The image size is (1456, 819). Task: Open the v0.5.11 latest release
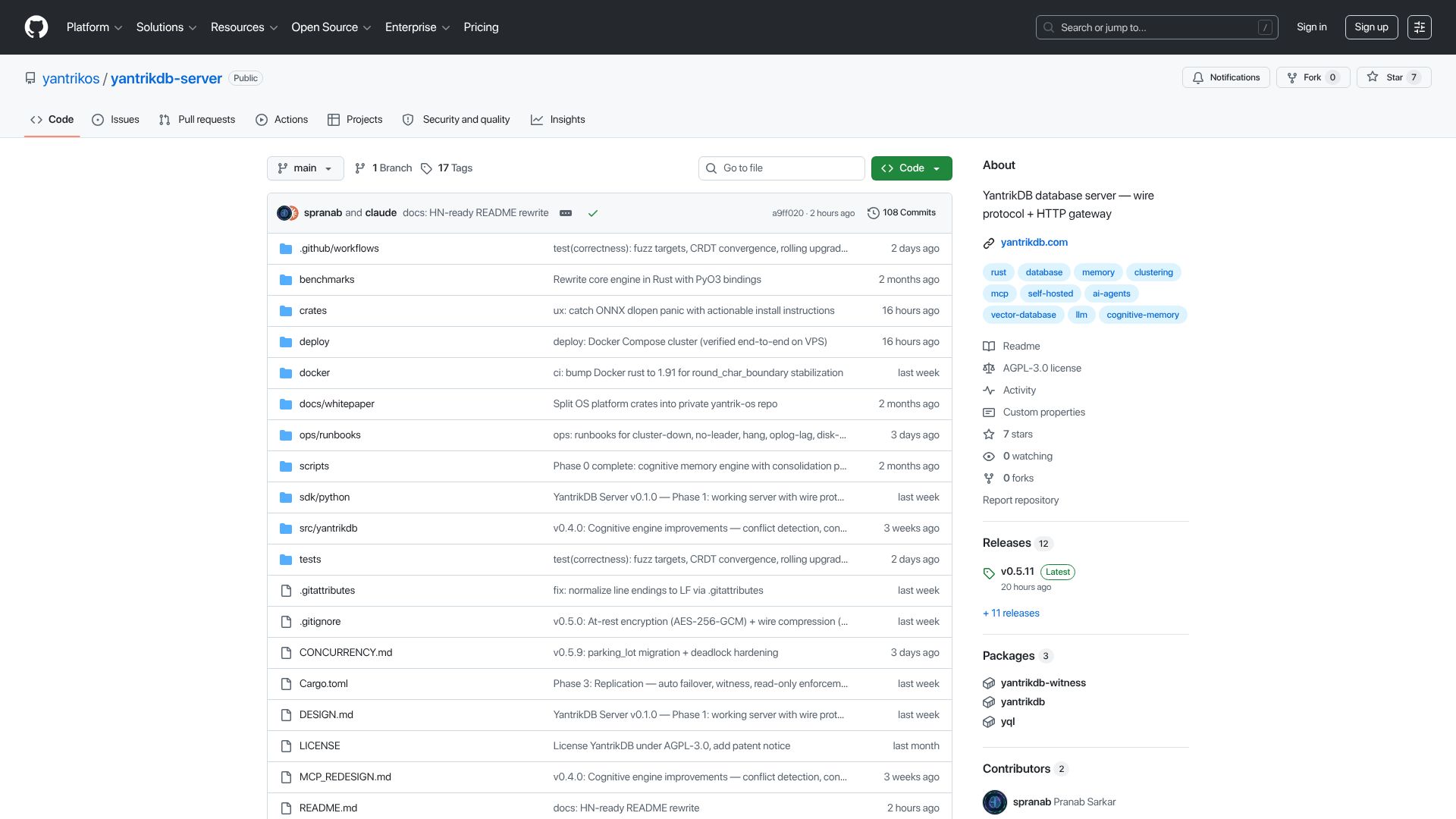(x=1018, y=572)
